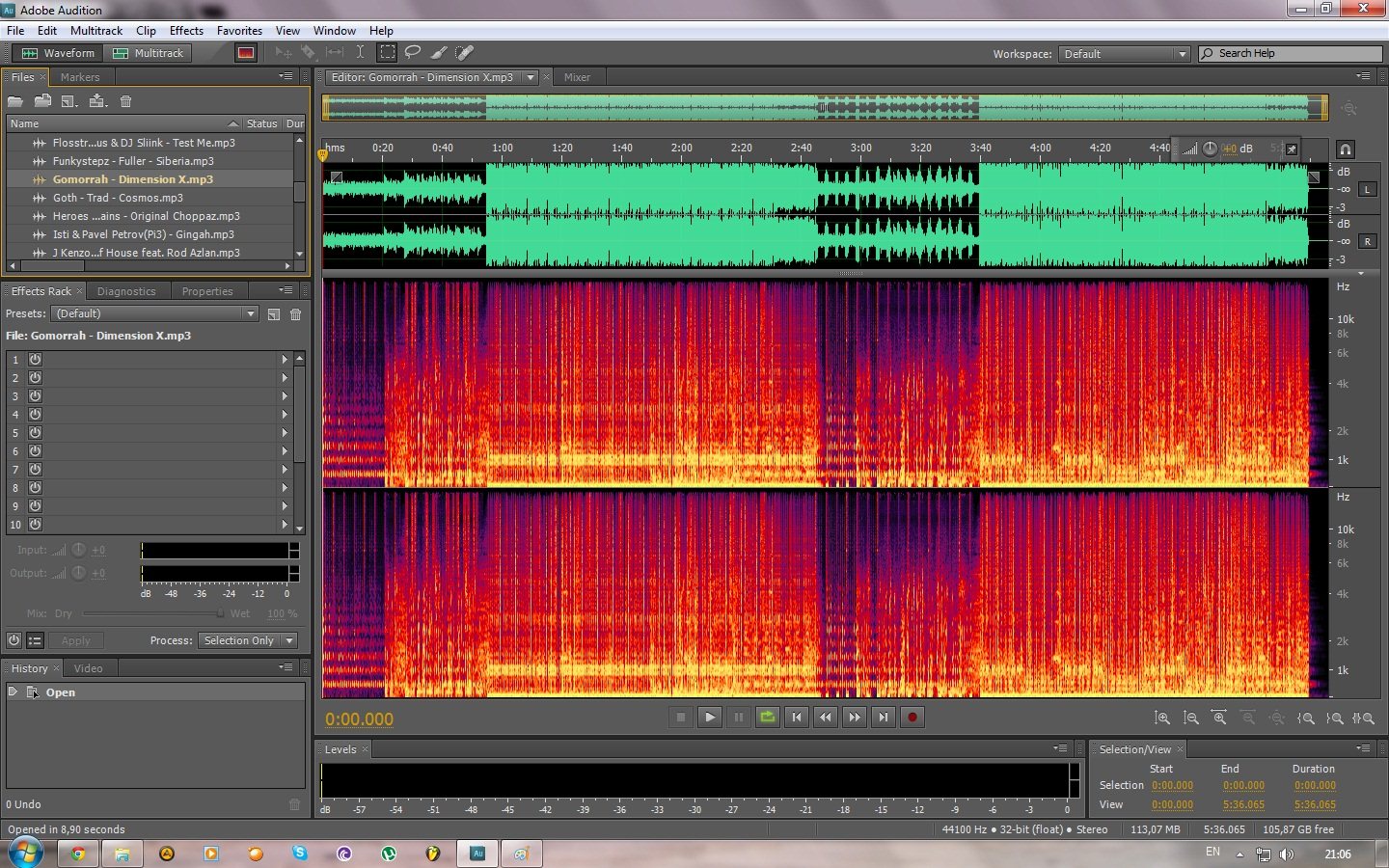Screen dimensions: 1389x868
Task: Select the Paintbrush Selection tool
Action: pyautogui.click(x=439, y=53)
